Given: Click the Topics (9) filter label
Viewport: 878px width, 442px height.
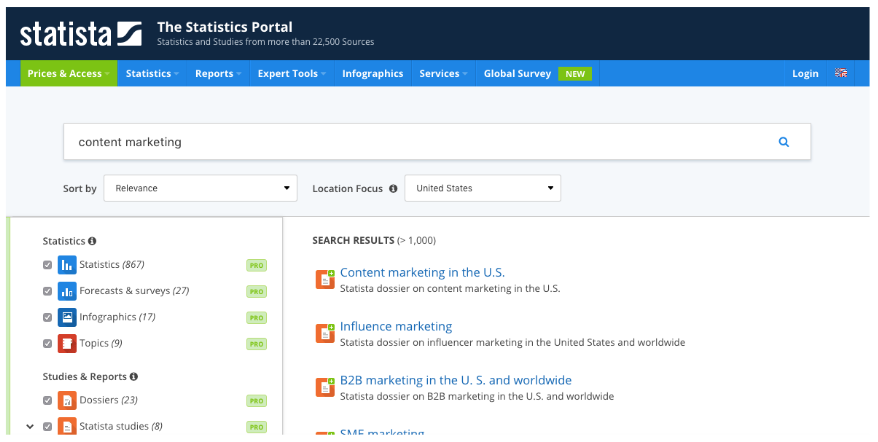Looking at the screenshot, I should 101,343.
